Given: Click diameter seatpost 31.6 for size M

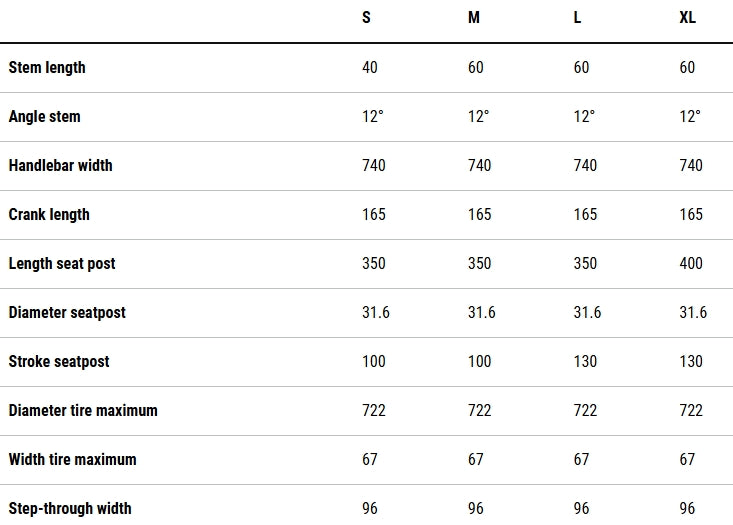Looking at the screenshot, I should tap(482, 313).
